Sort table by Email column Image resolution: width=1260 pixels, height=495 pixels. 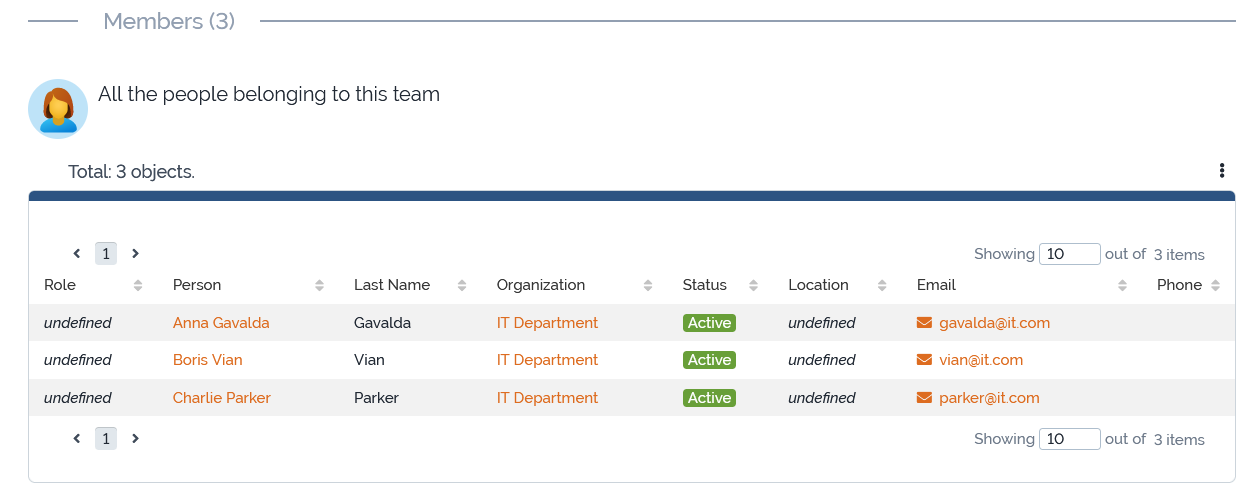(936, 285)
